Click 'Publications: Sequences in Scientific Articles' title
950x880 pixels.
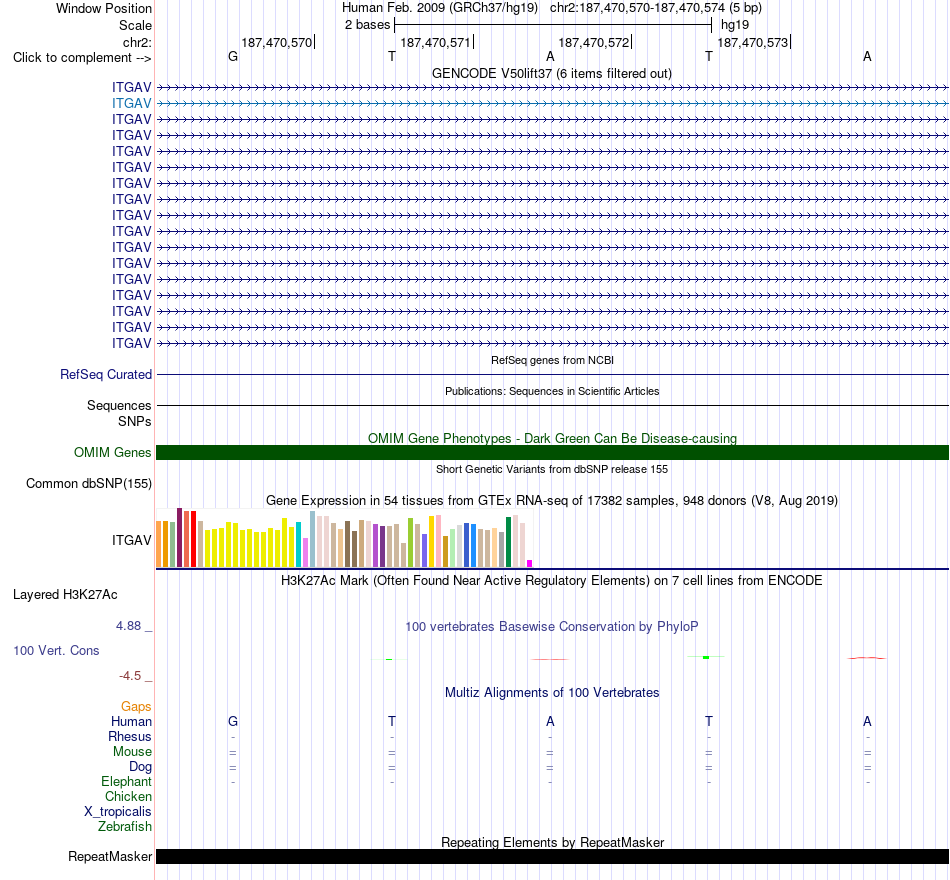point(552,392)
